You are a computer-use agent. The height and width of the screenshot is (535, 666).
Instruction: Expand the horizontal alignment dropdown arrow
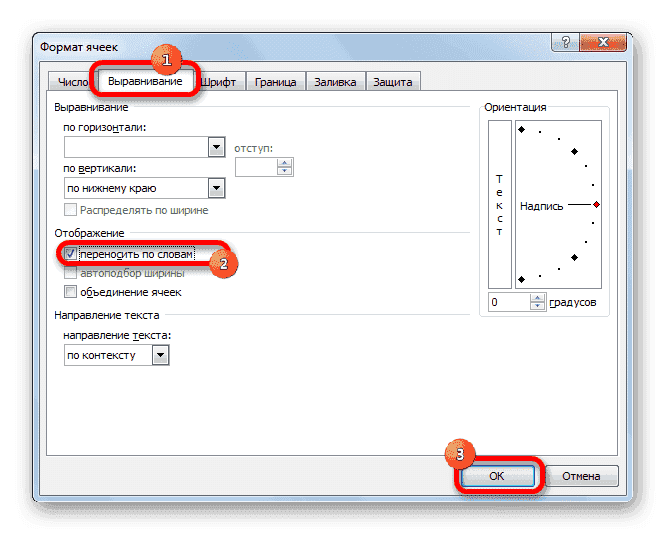pos(217,147)
